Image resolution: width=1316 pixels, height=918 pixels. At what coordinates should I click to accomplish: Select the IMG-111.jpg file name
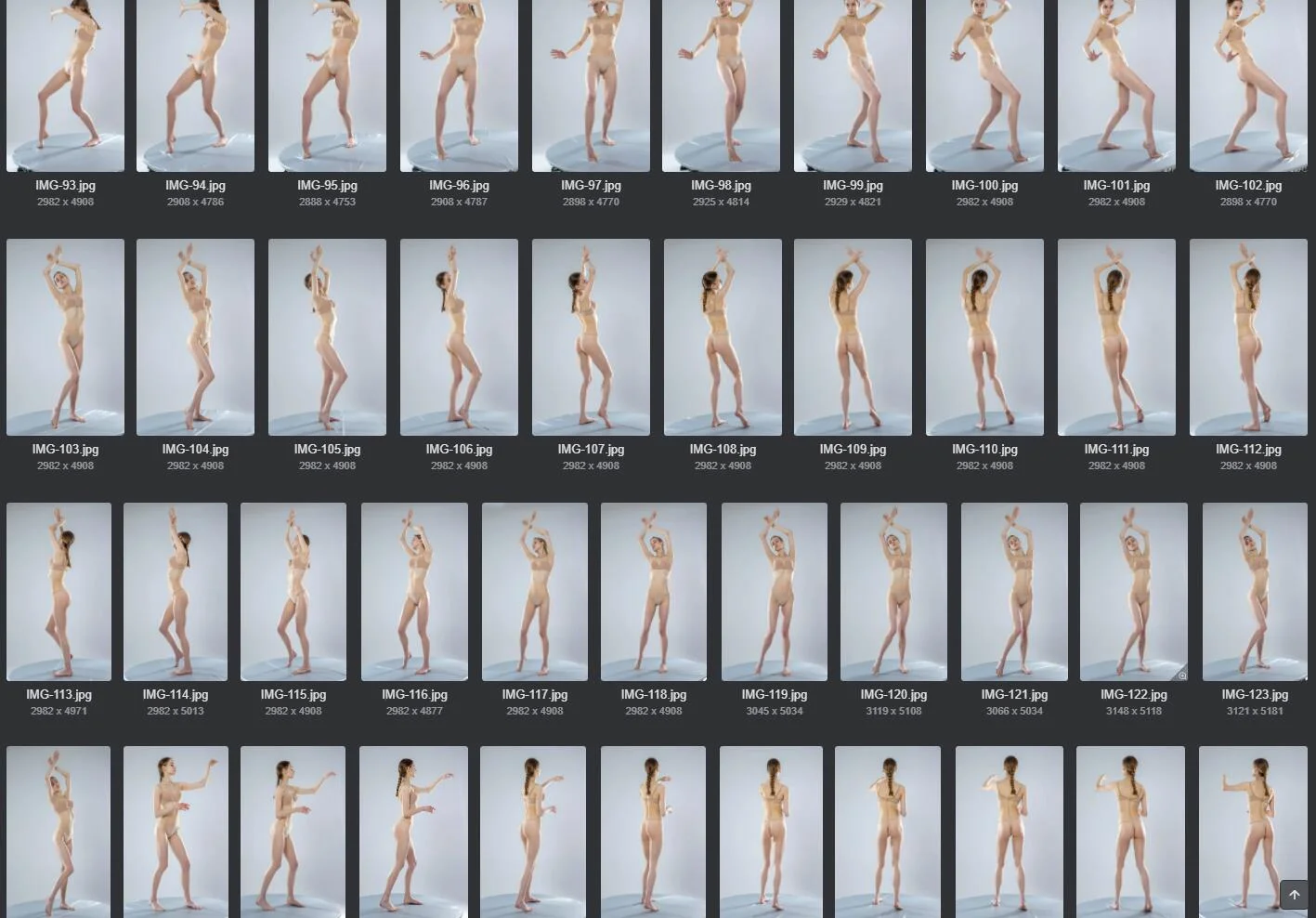click(1116, 450)
